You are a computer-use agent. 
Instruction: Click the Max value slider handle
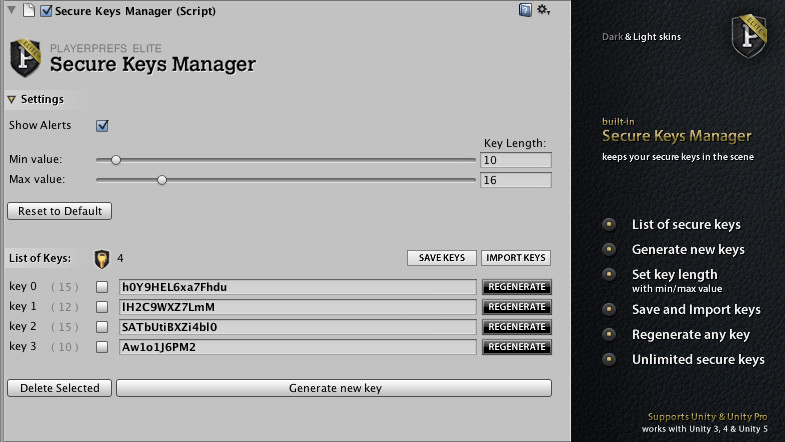pyautogui.click(x=162, y=180)
